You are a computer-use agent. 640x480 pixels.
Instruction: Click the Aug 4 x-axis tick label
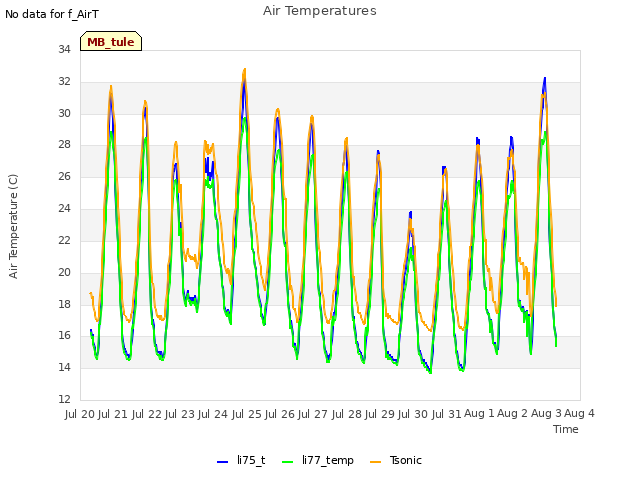click(579, 414)
